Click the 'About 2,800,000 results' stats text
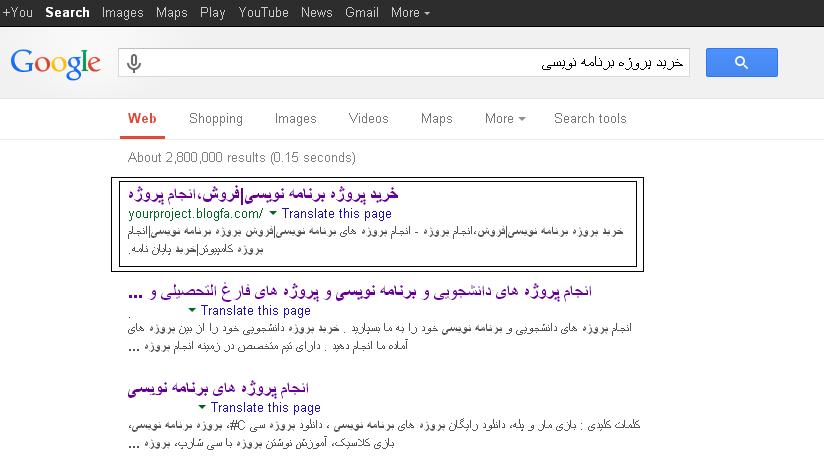Screen dimensions: 824x475 tap(242, 158)
